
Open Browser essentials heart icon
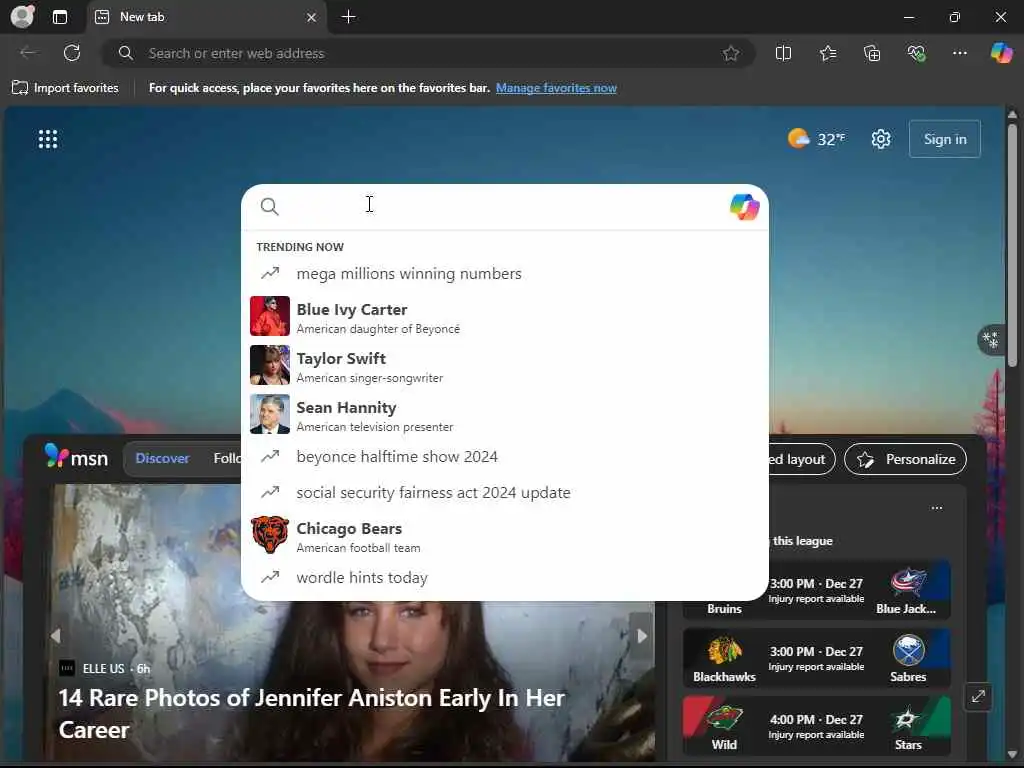(916, 54)
